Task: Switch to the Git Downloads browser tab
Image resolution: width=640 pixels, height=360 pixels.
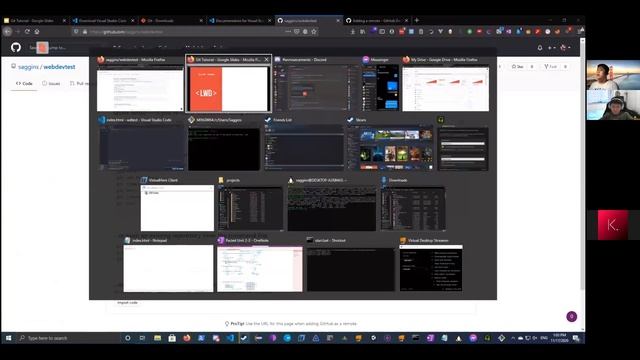Action: click(171, 20)
